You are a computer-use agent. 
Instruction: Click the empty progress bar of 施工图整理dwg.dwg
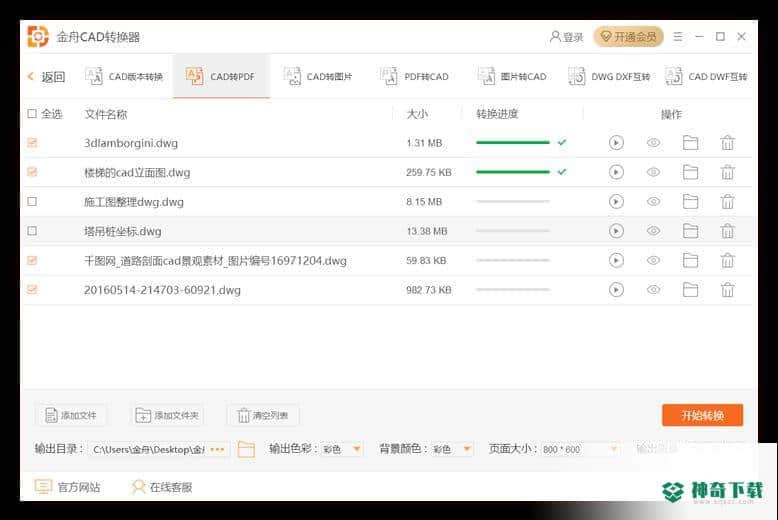[513, 201]
